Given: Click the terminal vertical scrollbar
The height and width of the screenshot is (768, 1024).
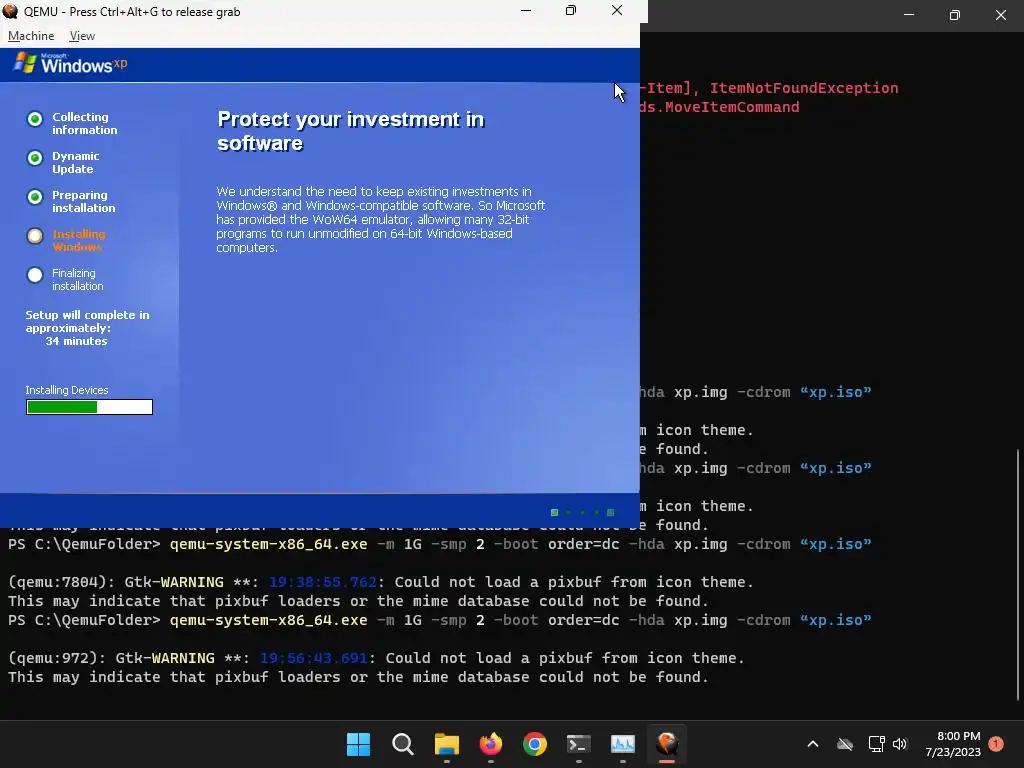Looking at the screenshot, I should pyautogui.click(x=1017, y=575).
